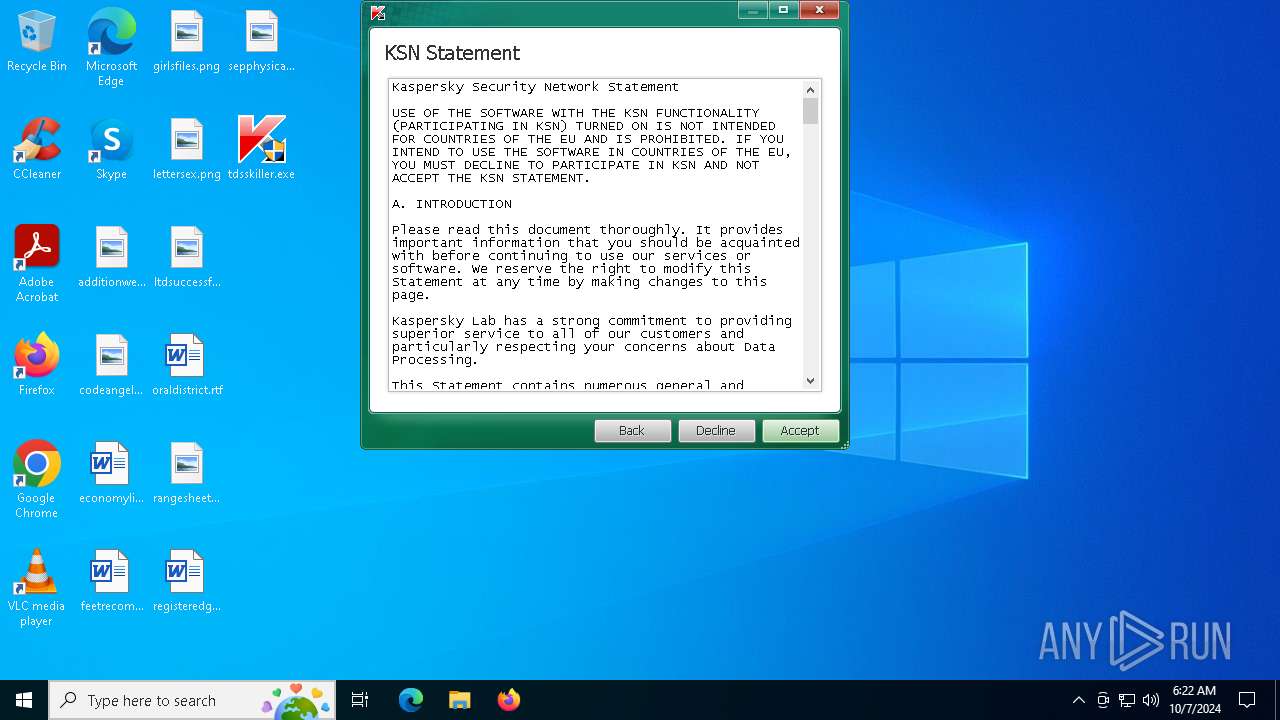Close the KSN Statement dialog
This screenshot has width=1280, height=720.
click(819, 10)
